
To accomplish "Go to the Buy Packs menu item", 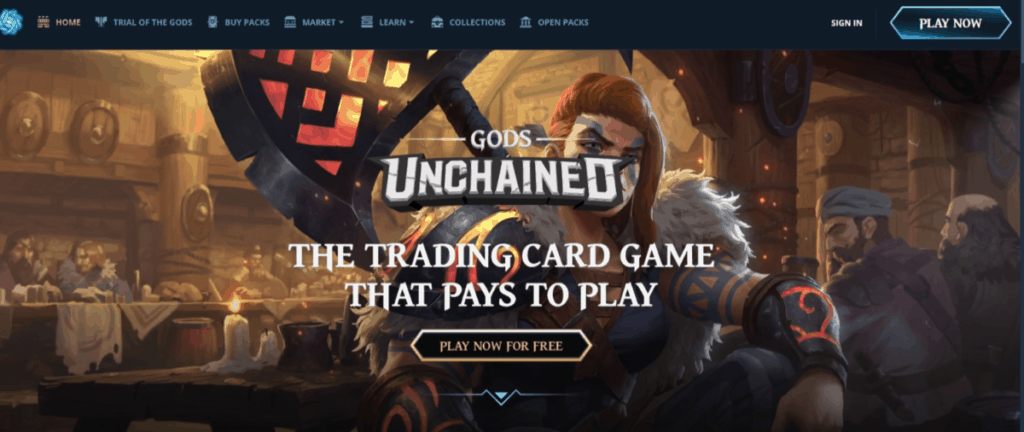I will [x=247, y=22].
